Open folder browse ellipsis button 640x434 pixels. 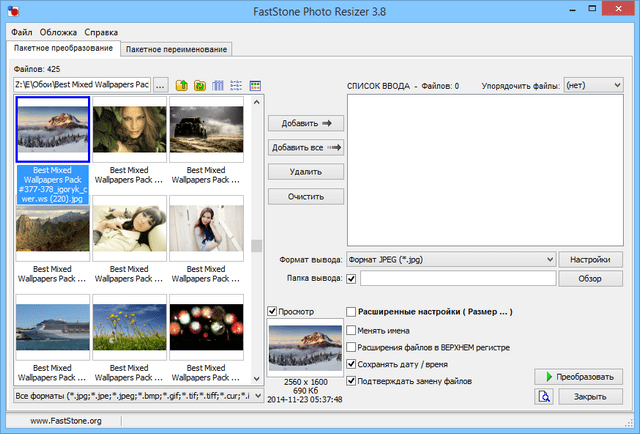click(162, 86)
